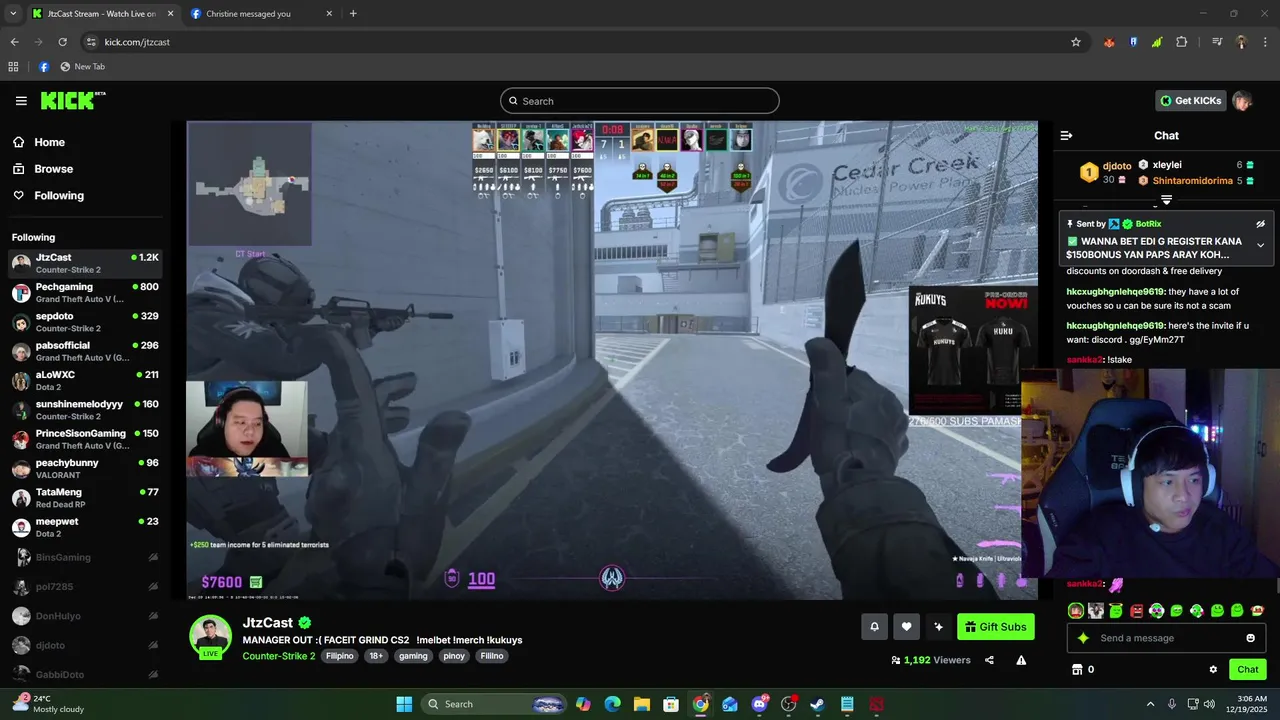Open Windows Start menu

pos(404,704)
